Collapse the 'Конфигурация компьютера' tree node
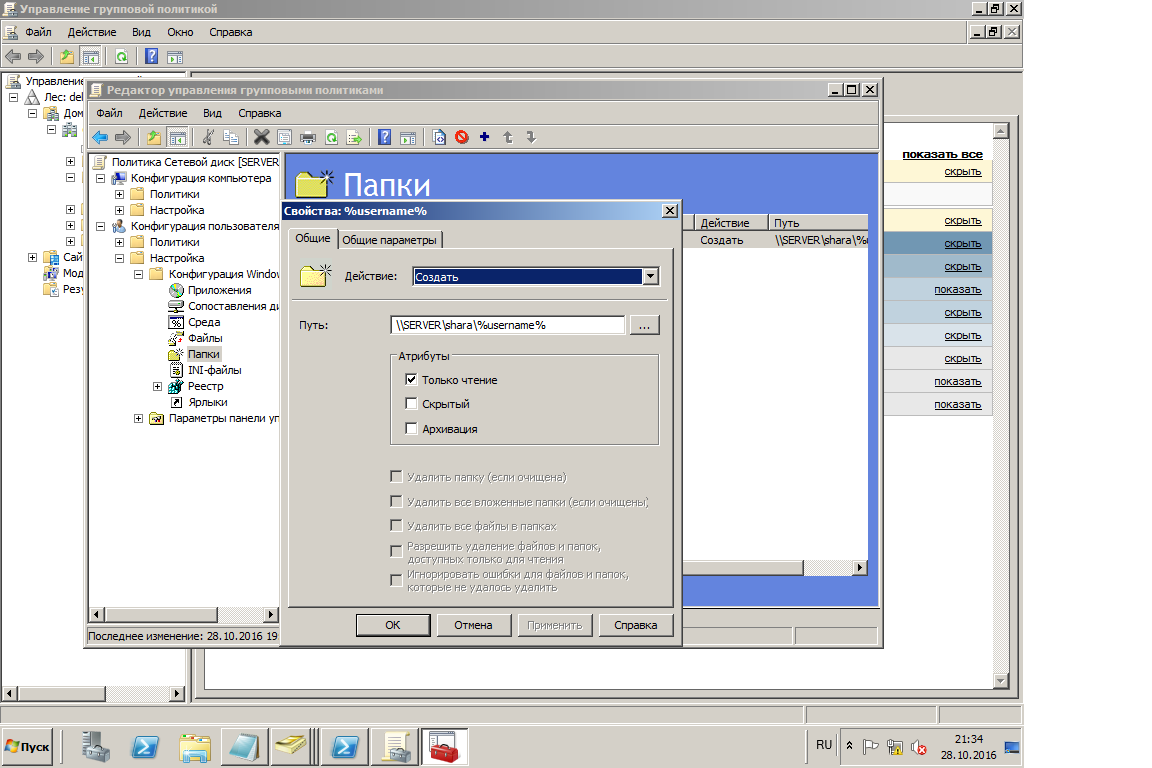 point(101,178)
